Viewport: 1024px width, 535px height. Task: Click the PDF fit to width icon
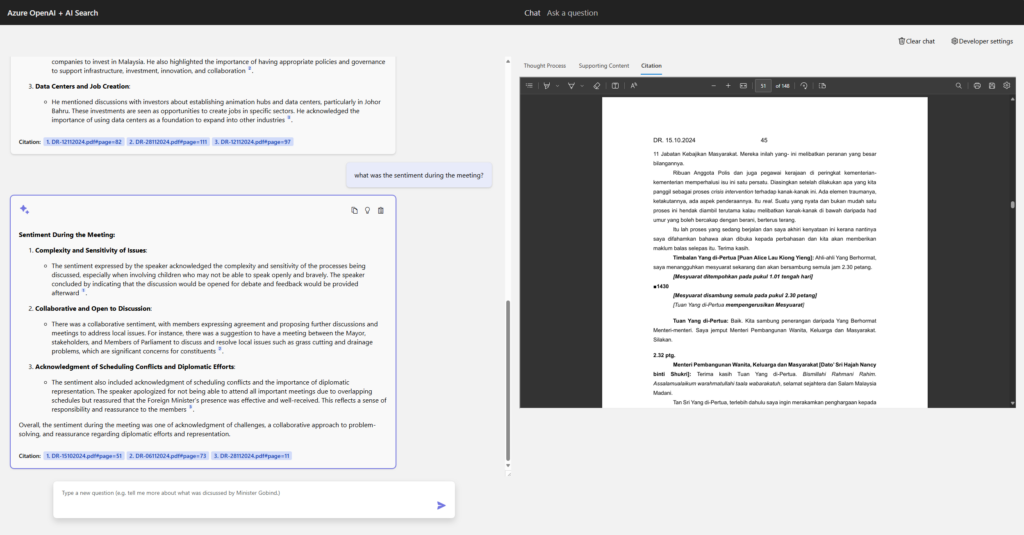click(x=743, y=86)
